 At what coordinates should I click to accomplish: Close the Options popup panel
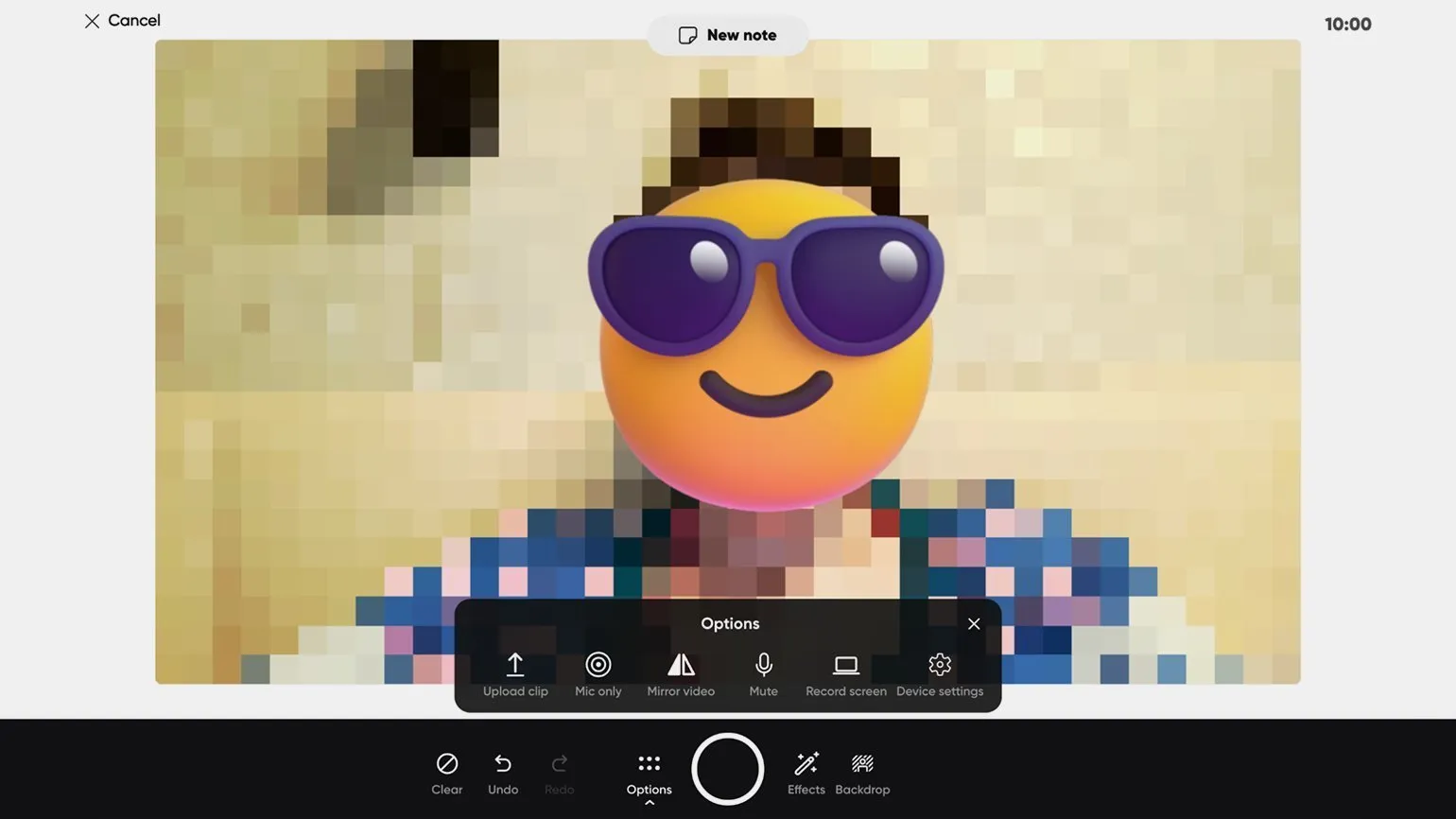pos(973,624)
